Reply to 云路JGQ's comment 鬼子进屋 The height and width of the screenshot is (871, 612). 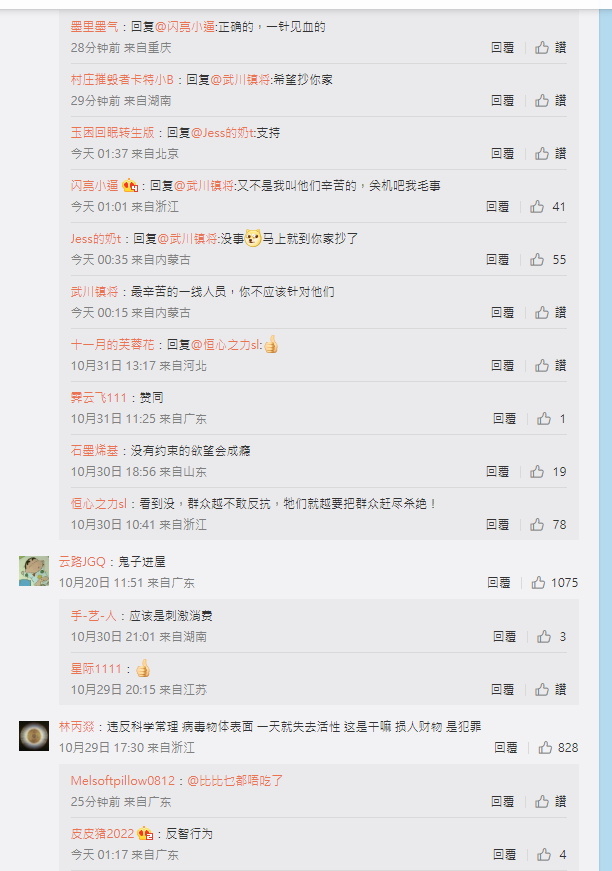pyautogui.click(x=499, y=582)
